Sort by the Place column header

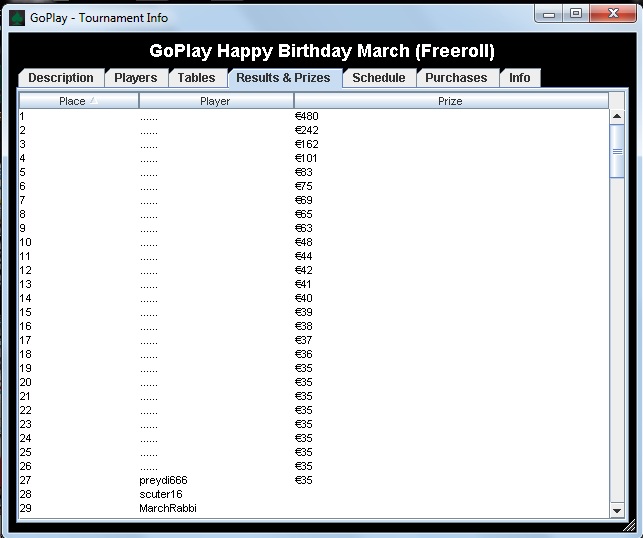(x=79, y=101)
